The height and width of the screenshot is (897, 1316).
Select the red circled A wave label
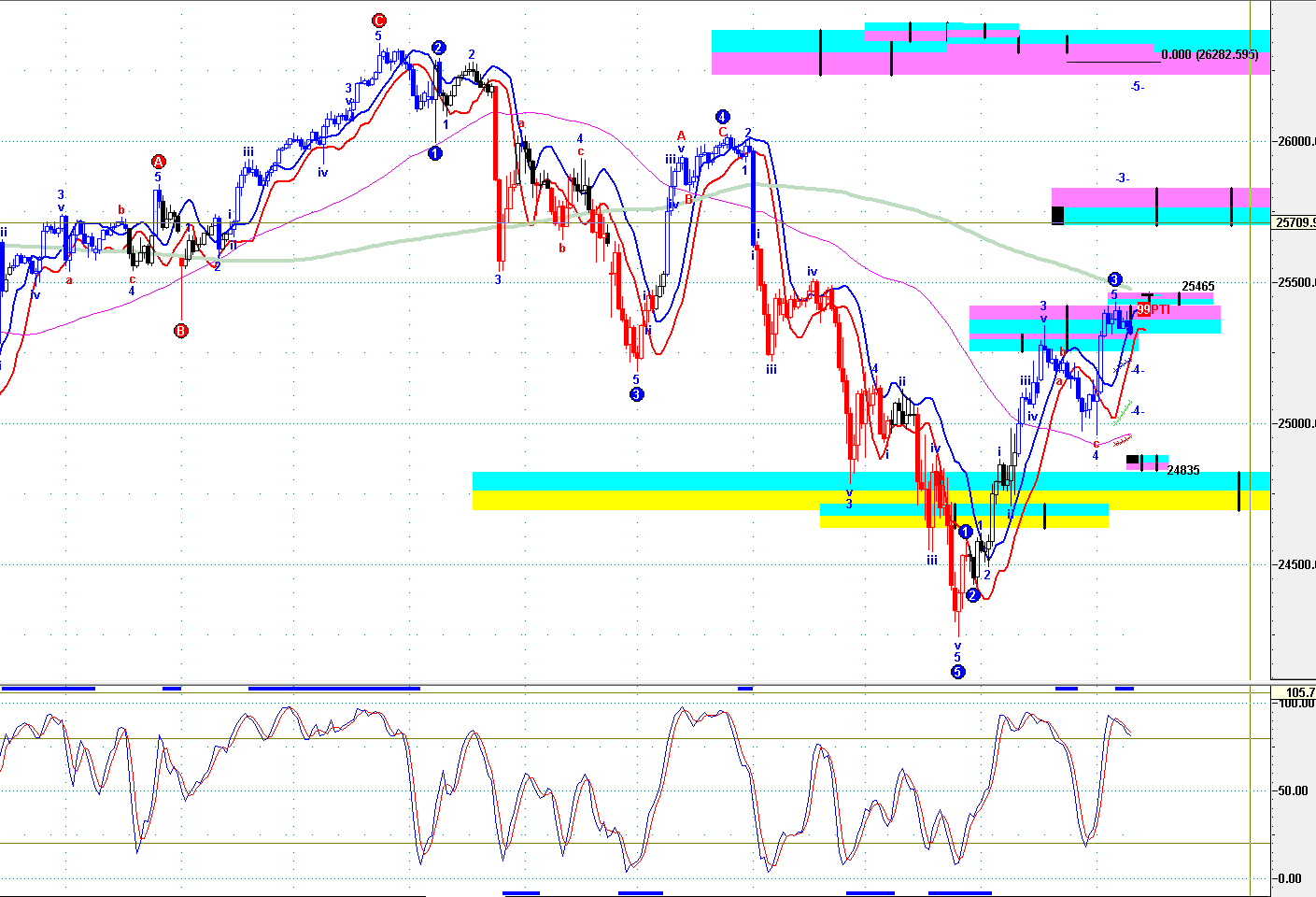click(158, 161)
